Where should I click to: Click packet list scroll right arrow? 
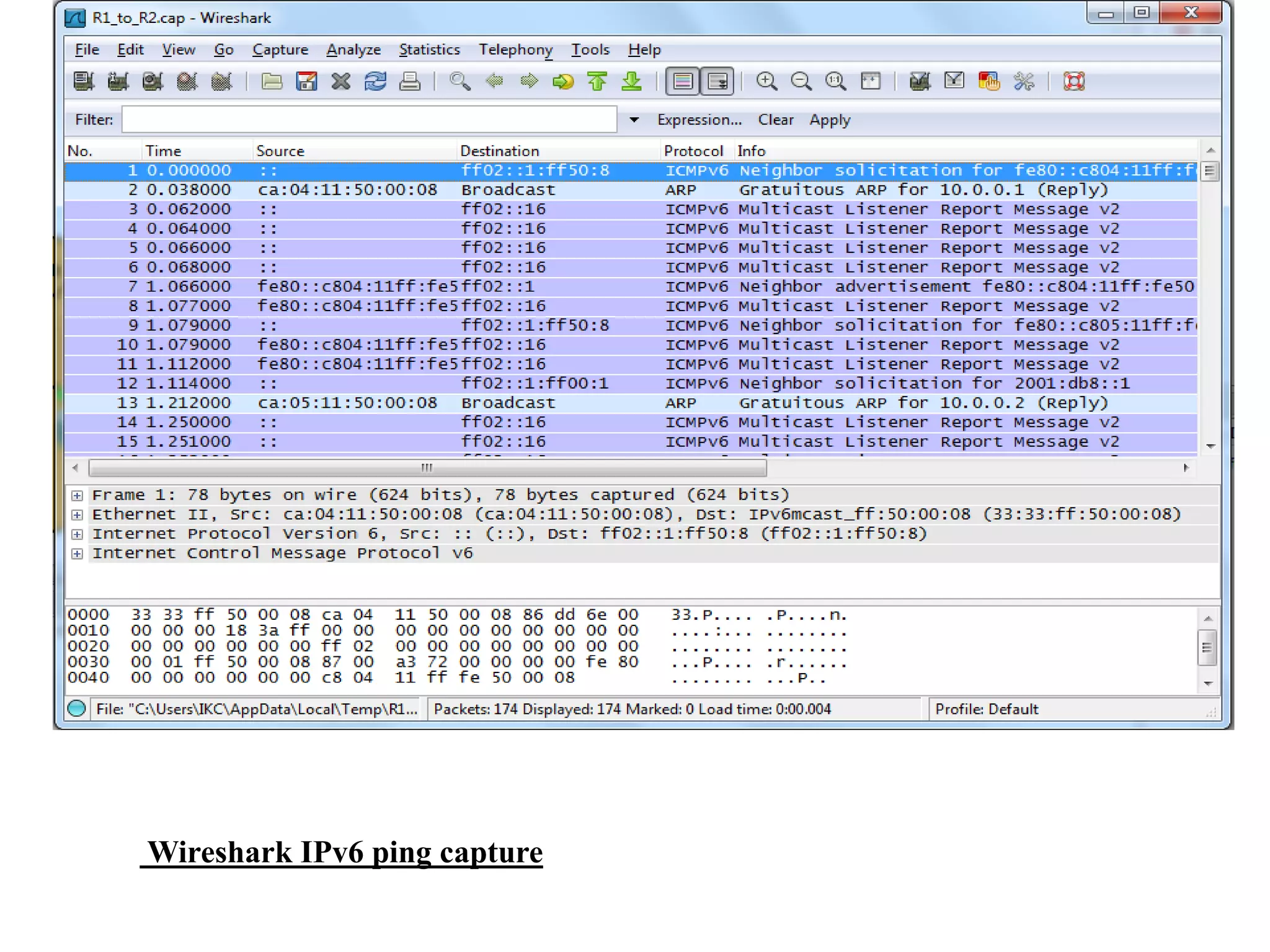click(1186, 468)
